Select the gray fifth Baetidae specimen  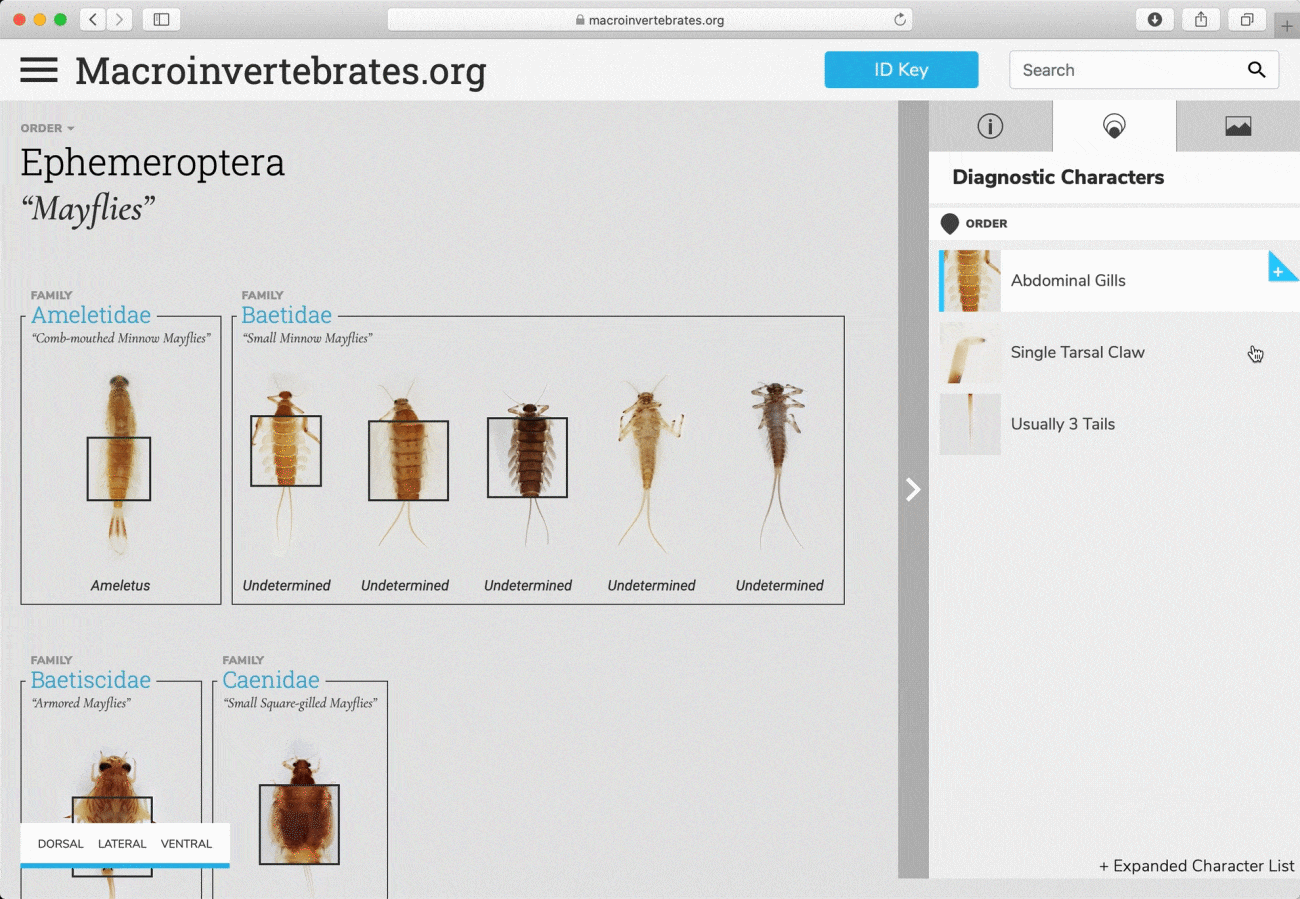(x=778, y=466)
